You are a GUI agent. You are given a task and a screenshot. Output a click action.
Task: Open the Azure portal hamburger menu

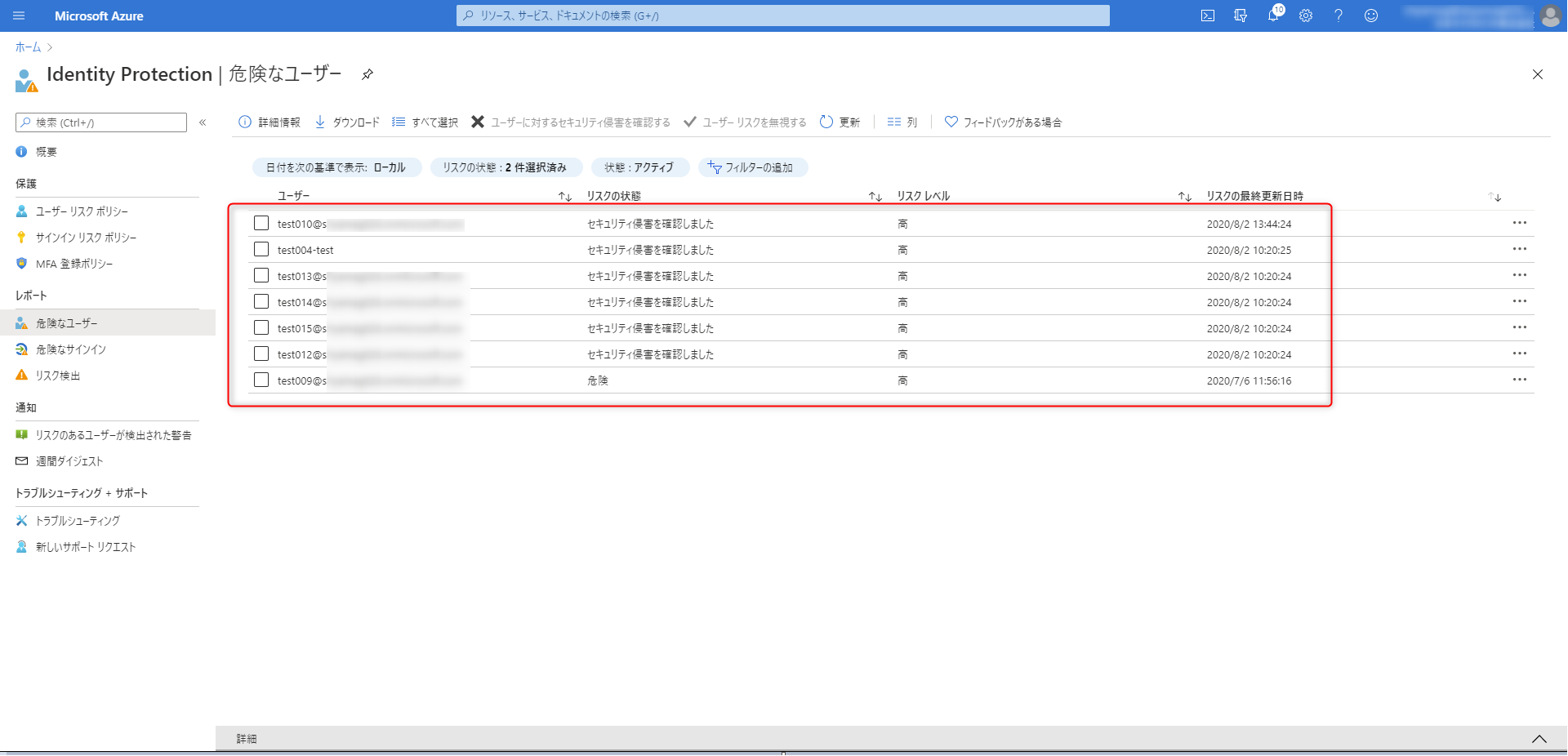click(20, 16)
